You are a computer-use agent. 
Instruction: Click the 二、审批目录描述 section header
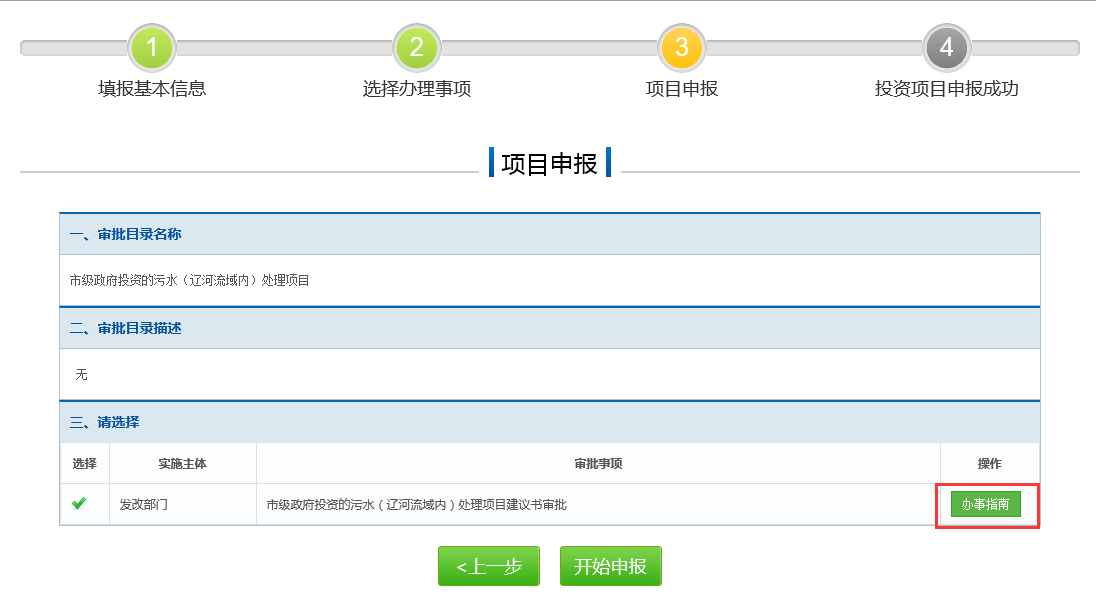(x=126, y=329)
